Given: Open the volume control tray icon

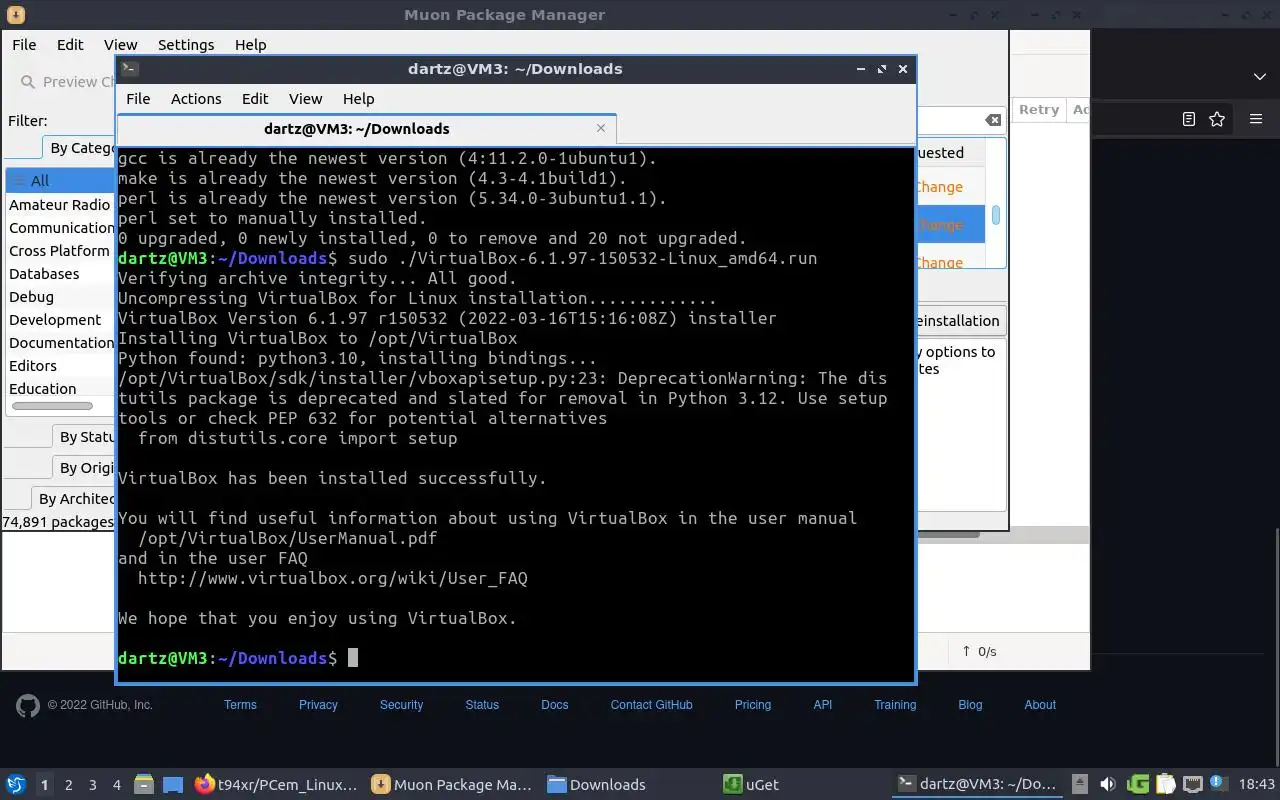Looking at the screenshot, I should (x=1108, y=784).
